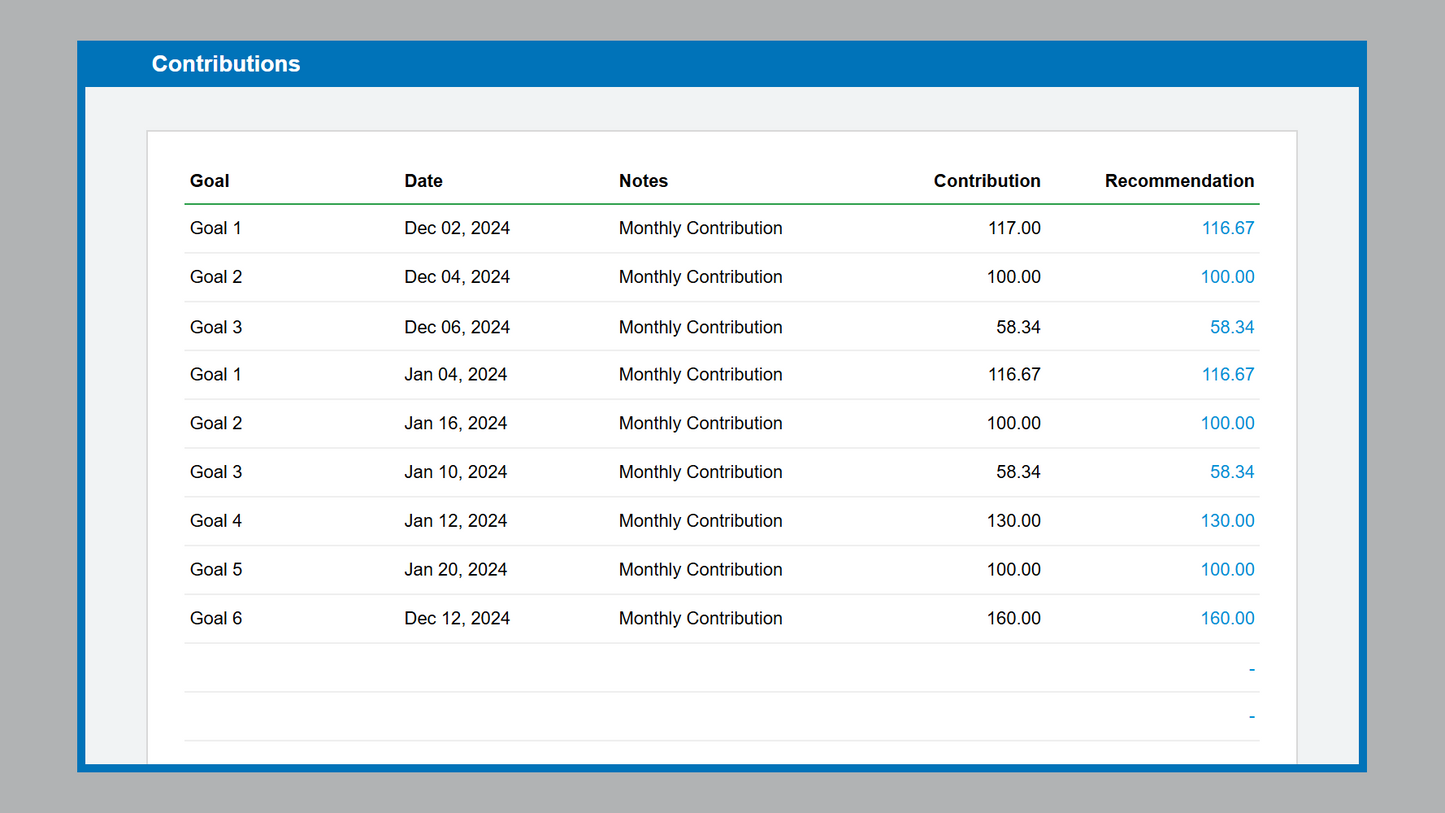Click Monthly Contribution note in Goal 6 row
This screenshot has height=813, width=1445.
[x=701, y=619]
